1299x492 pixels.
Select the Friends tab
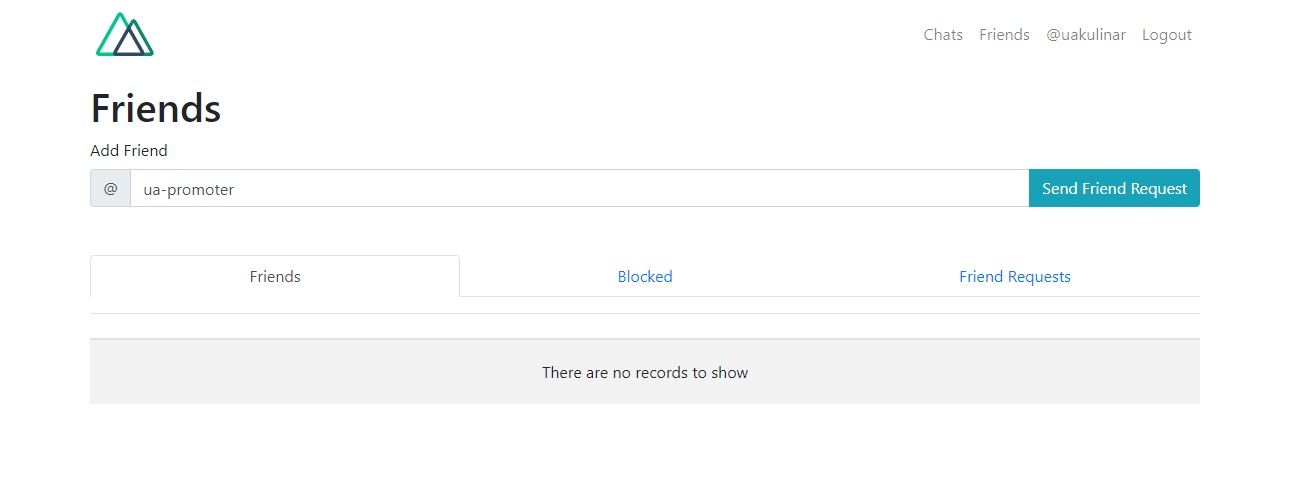tap(275, 277)
